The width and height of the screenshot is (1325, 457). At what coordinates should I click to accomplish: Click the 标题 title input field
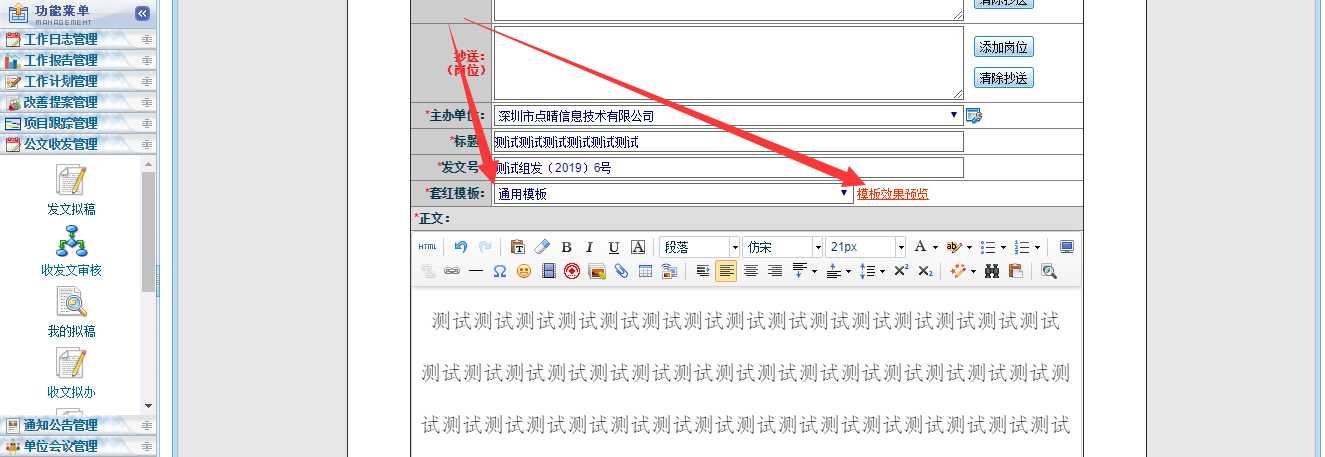[x=728, y=142]
